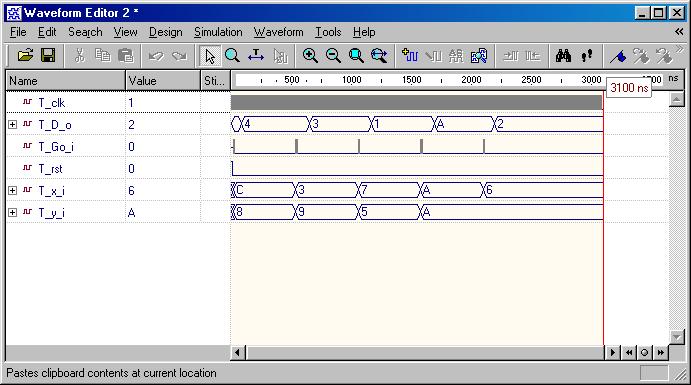The width and height of the screenshot is (691, 385).
Task: Open the Search menu
Action: coord(85,32)
